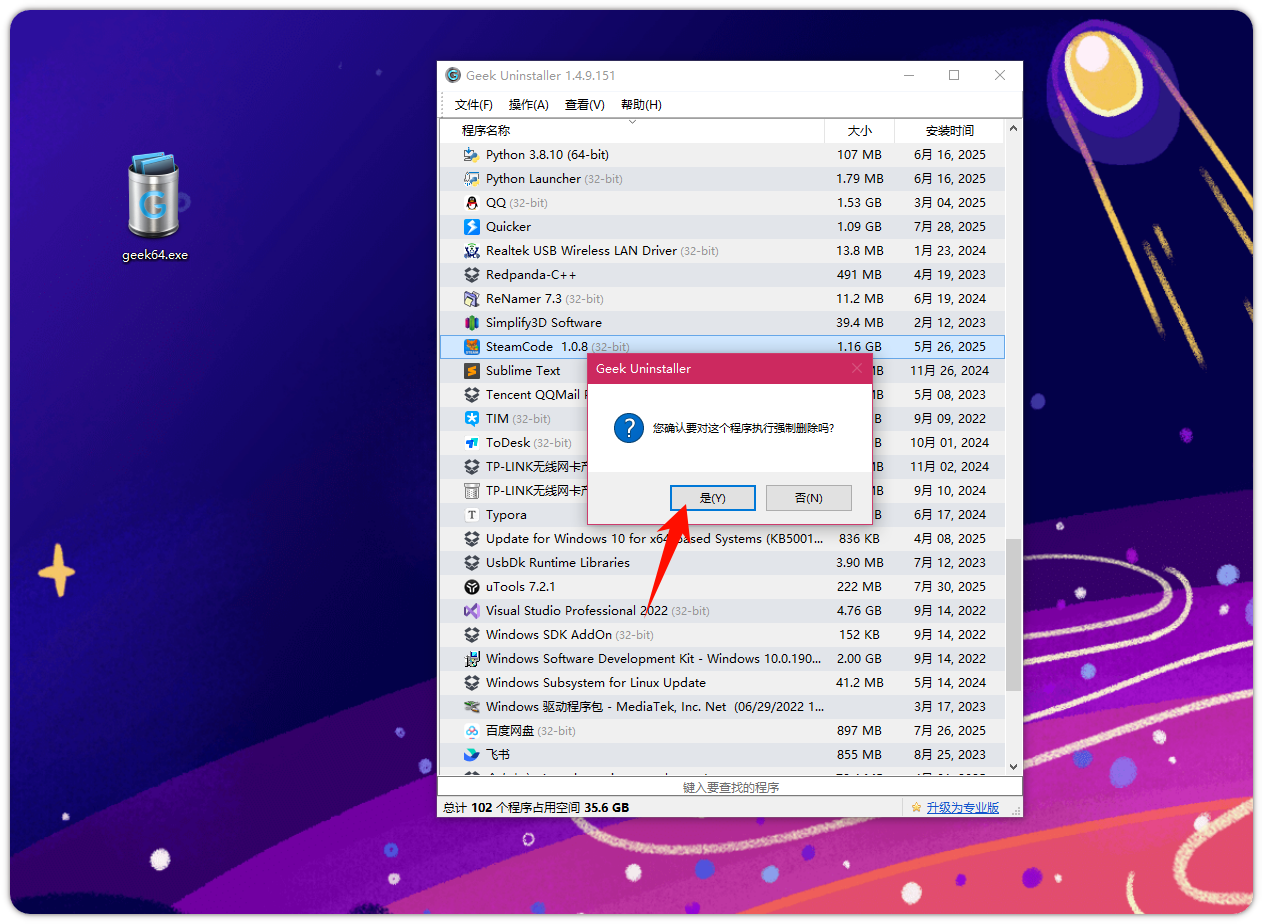Click the program list scrollbar thumb
This screenshot has width=1263, height=924.
coord(1013,614)
